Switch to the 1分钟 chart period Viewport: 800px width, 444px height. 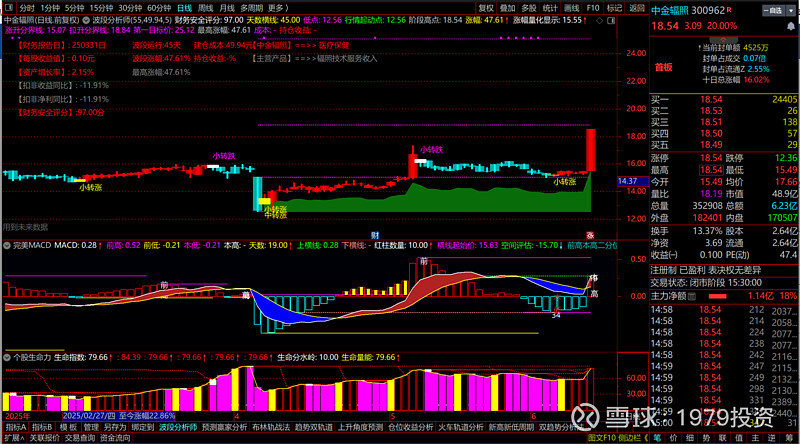[50, 8]
